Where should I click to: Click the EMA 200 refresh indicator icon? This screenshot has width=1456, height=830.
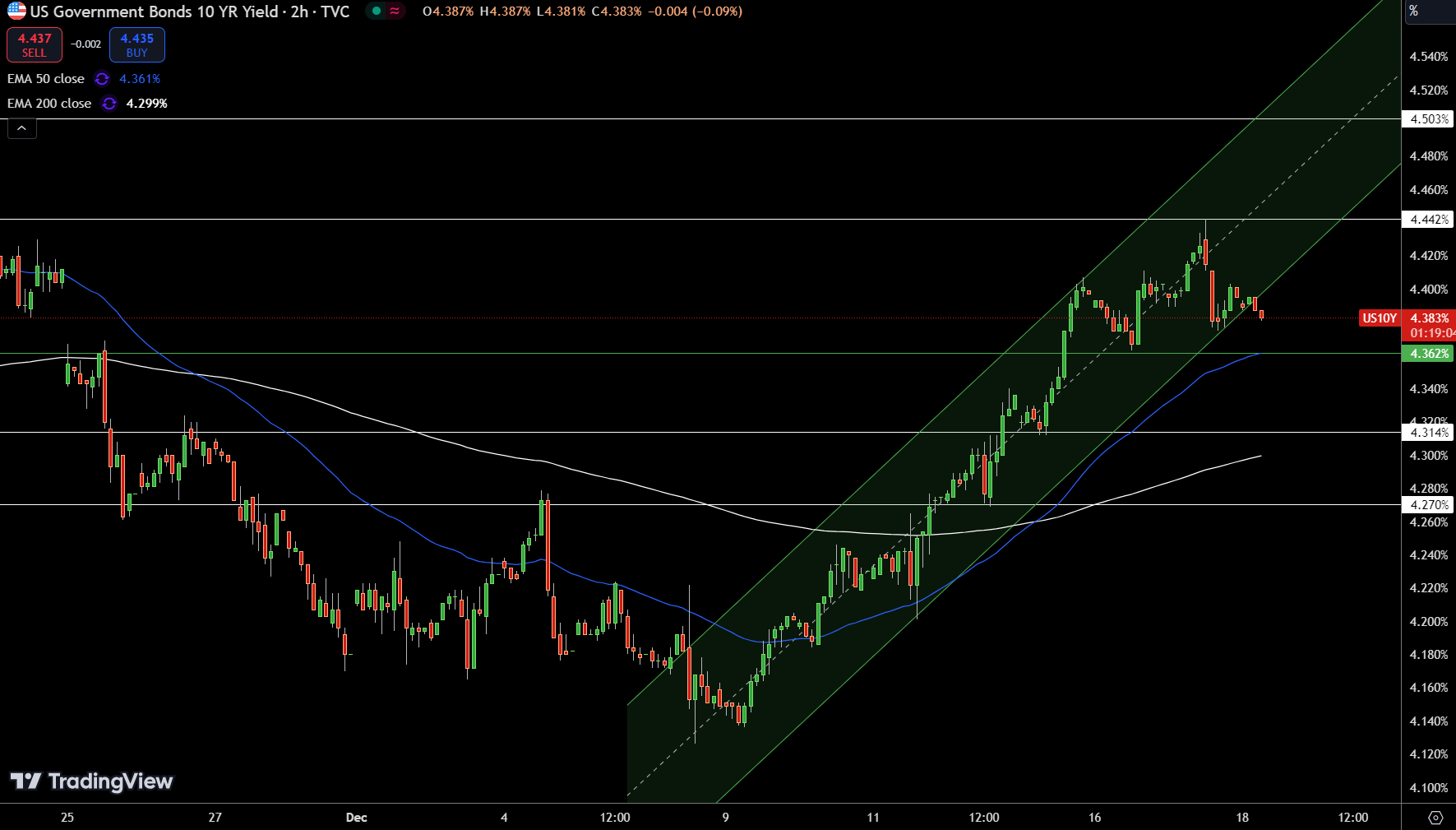coord(109,104)
